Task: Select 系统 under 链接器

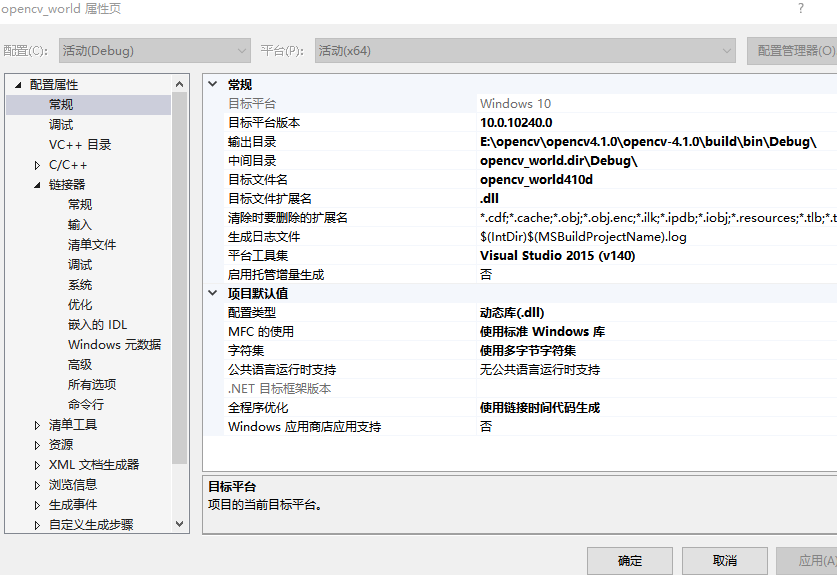Action: [x=80, y=285]
